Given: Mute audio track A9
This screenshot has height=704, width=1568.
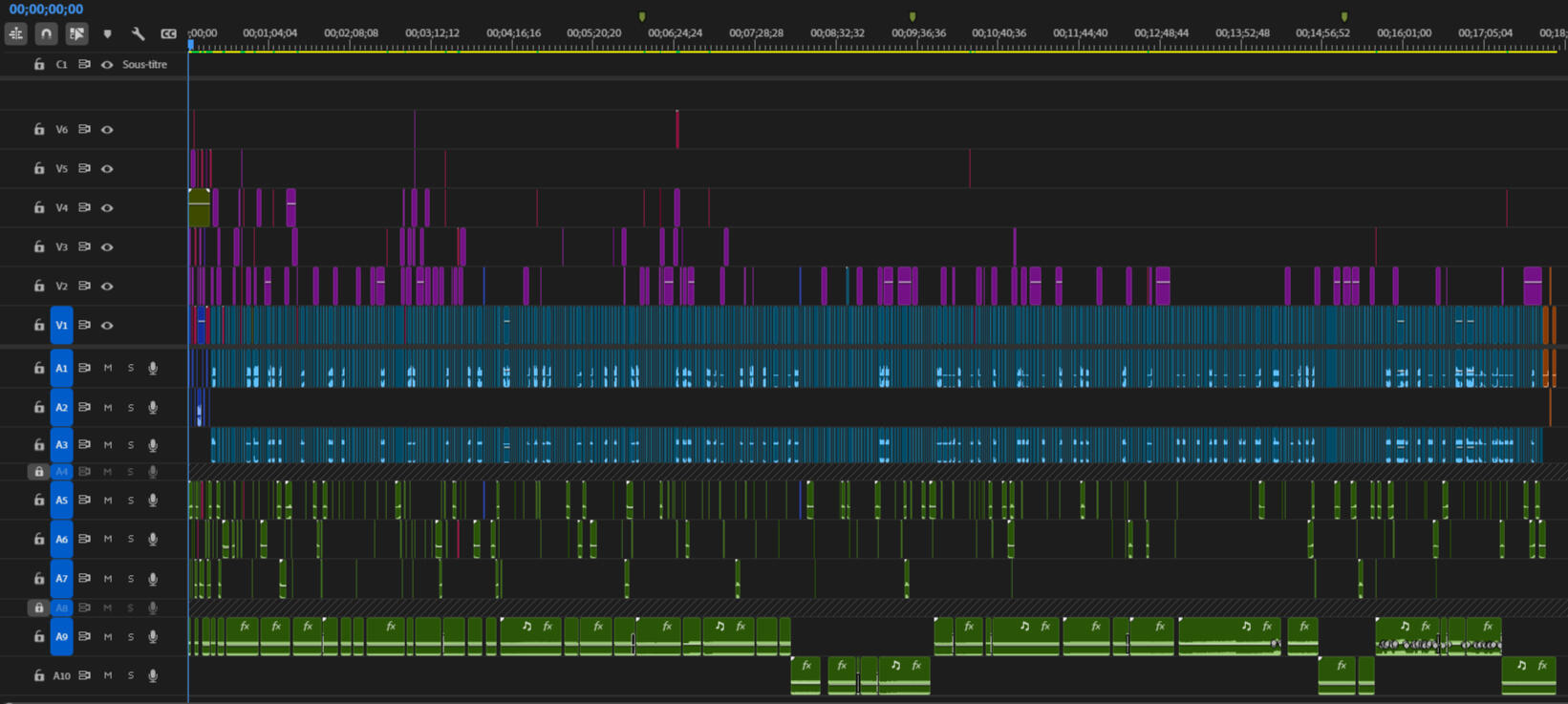Looking at the screenshot, I should (x=108, y=636).
